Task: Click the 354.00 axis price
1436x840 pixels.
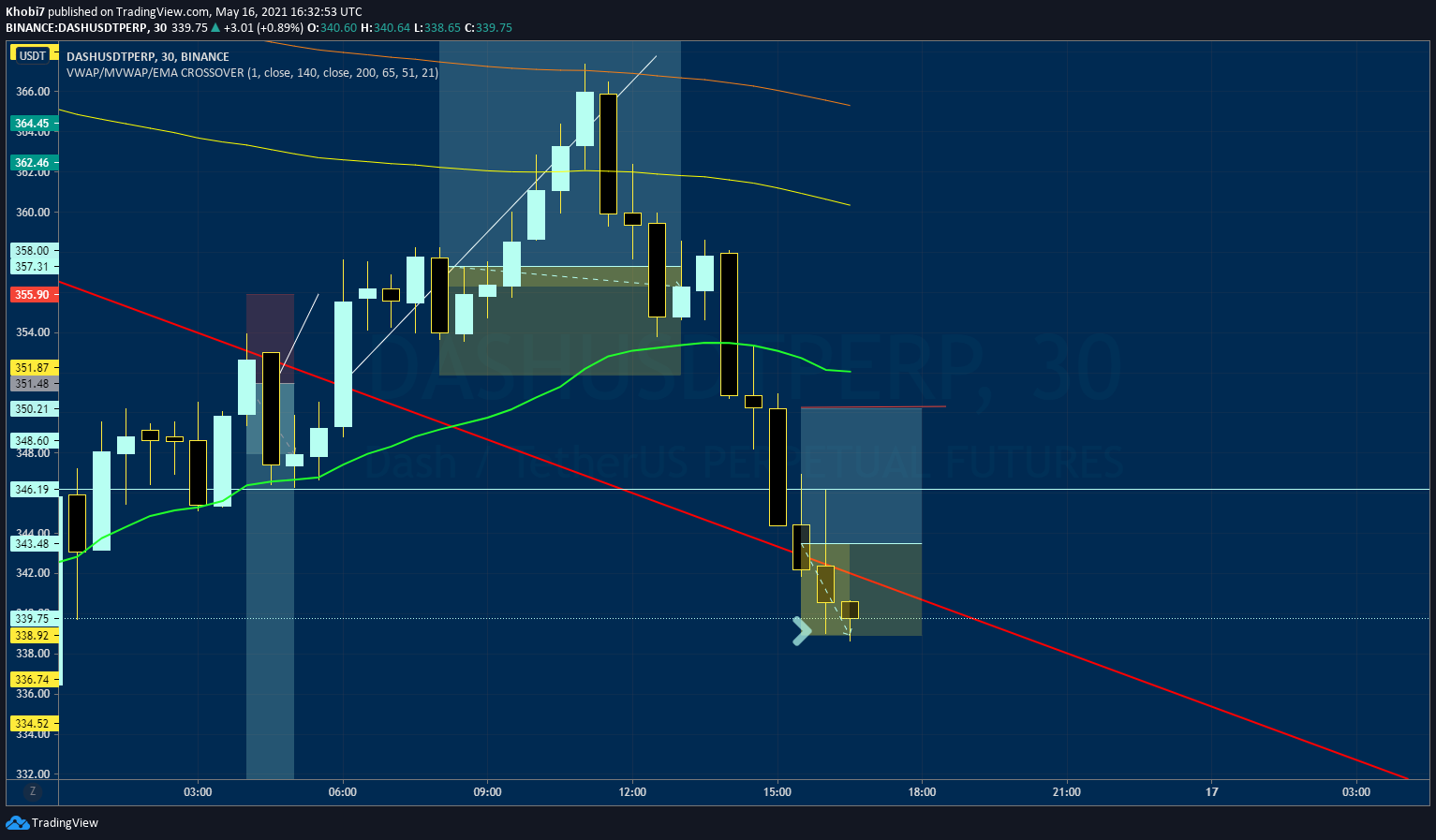Action: pyautogui.click(x=33, y=332)
